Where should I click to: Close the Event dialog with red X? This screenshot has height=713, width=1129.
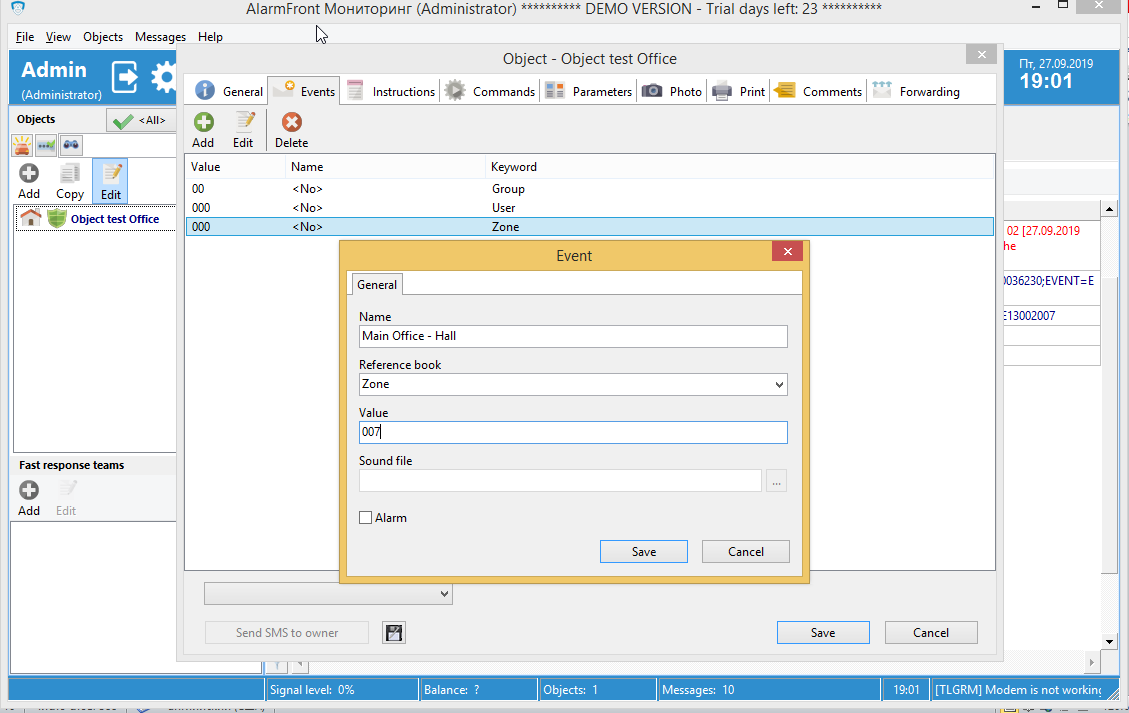pos(788,251)
